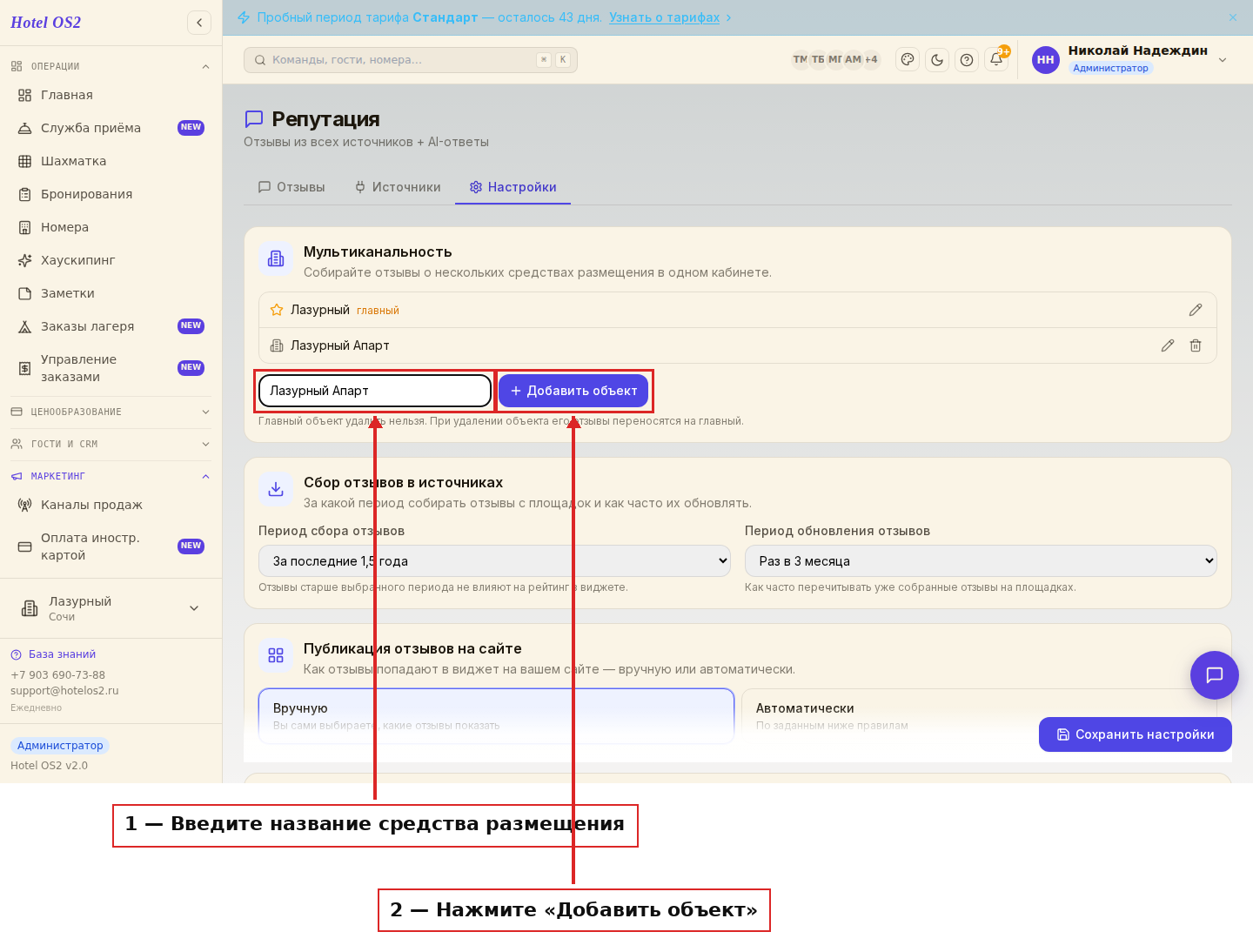The height and width of the screenshot is (952, 1253).
Task: Expand the ЦЕНООБРАЗОВАНИЕ section
Action: (111, 412)
